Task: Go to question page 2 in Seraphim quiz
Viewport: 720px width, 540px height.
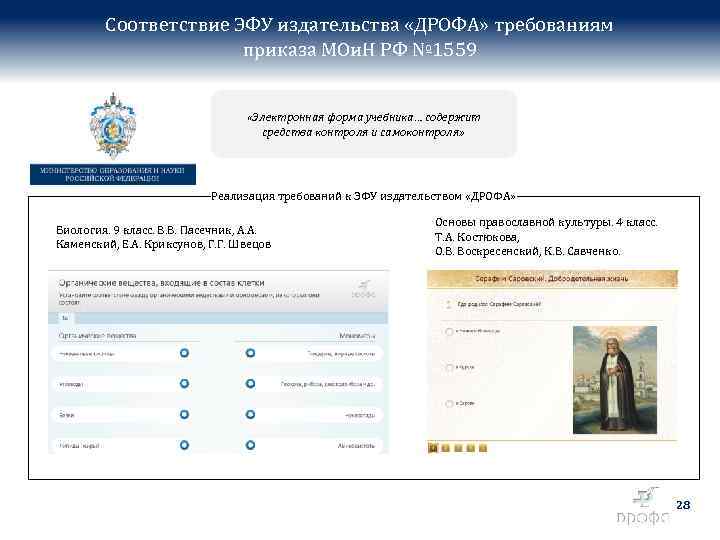Action: 445,448
